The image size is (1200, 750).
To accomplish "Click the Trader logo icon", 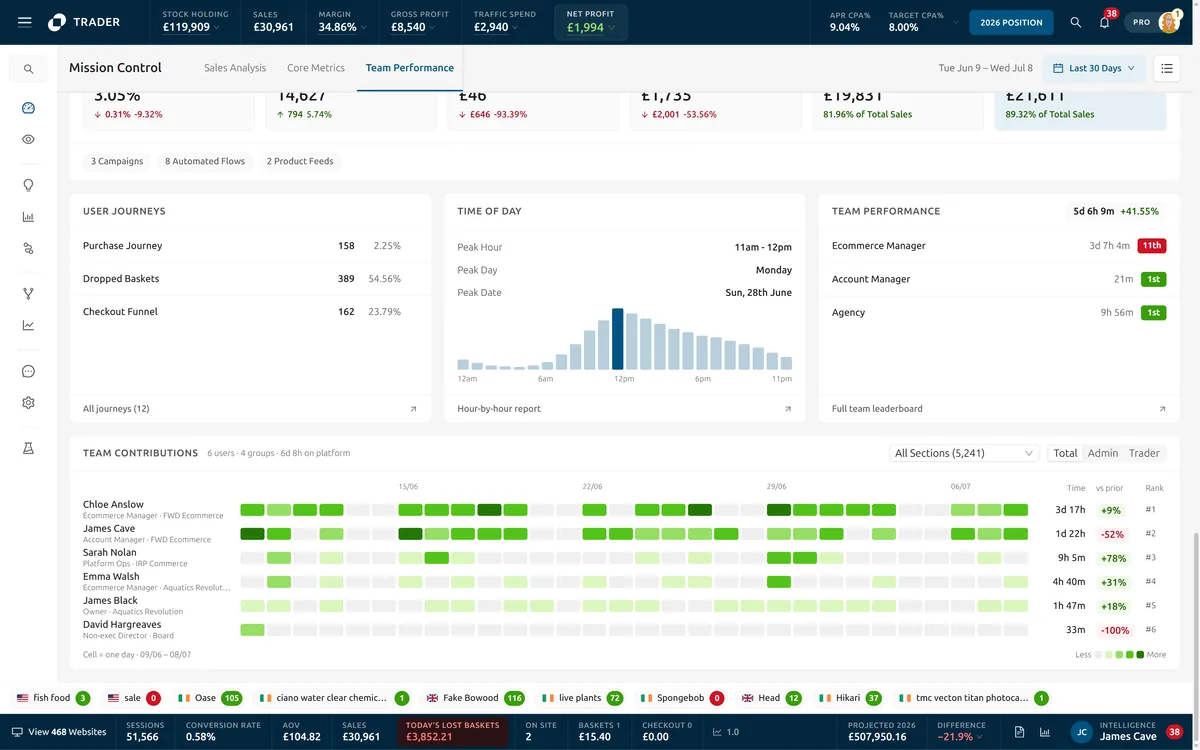I will click(57, 22).
